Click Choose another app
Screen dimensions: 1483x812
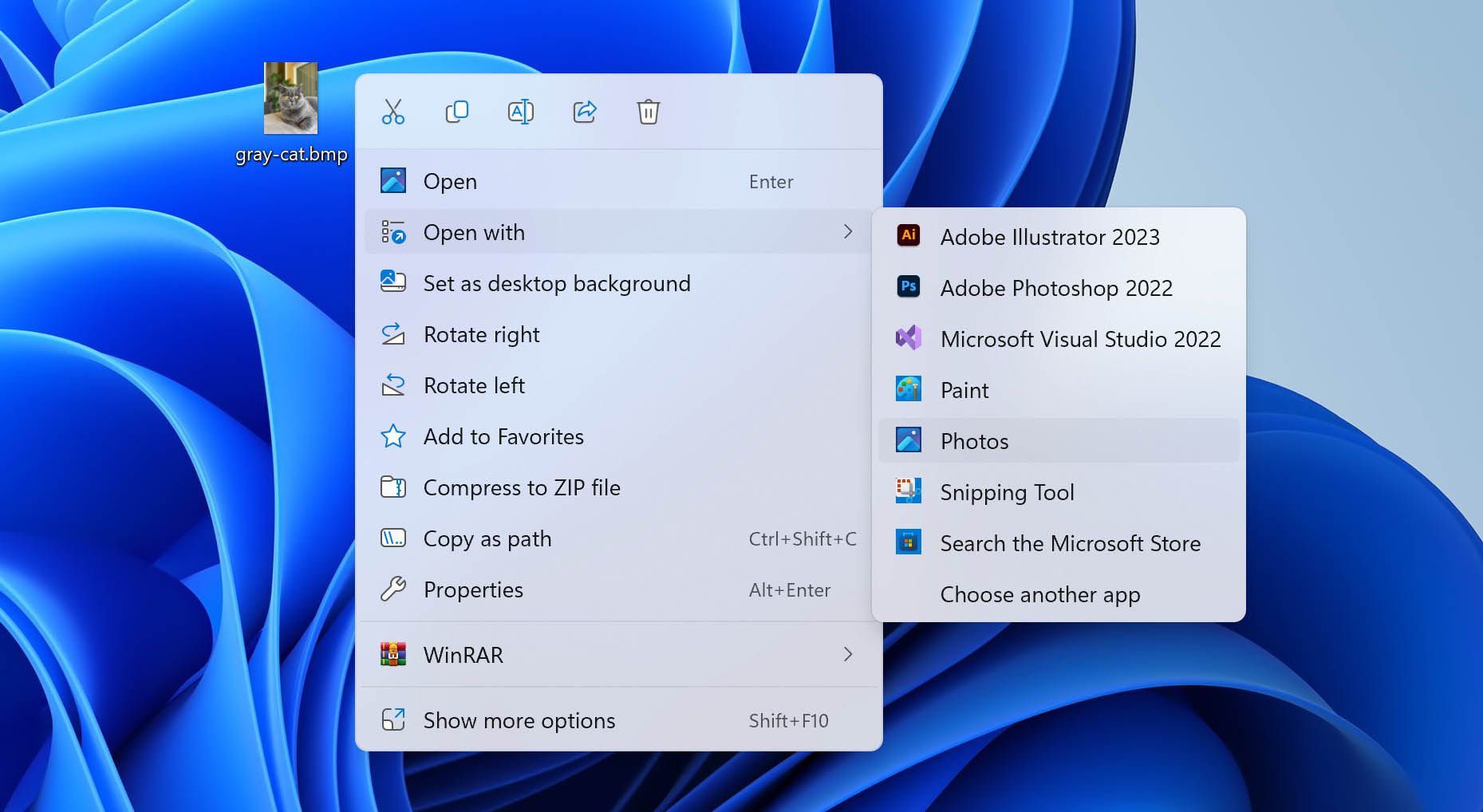(1059, 594)
